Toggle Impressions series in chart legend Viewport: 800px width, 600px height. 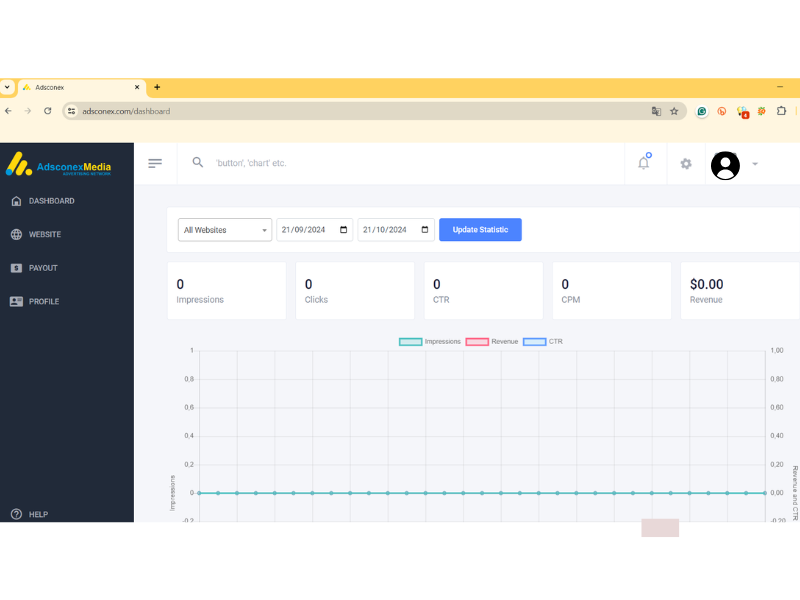pyautogui.click(x=431, y=342)
